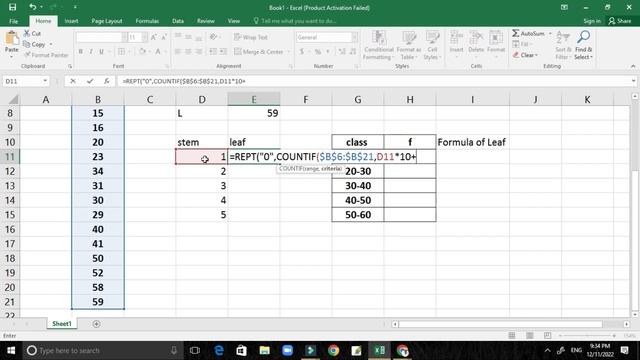Open Microsoft Edge from taskbar
The height and width of the screenshot is (360, 640).
[219, 350]
